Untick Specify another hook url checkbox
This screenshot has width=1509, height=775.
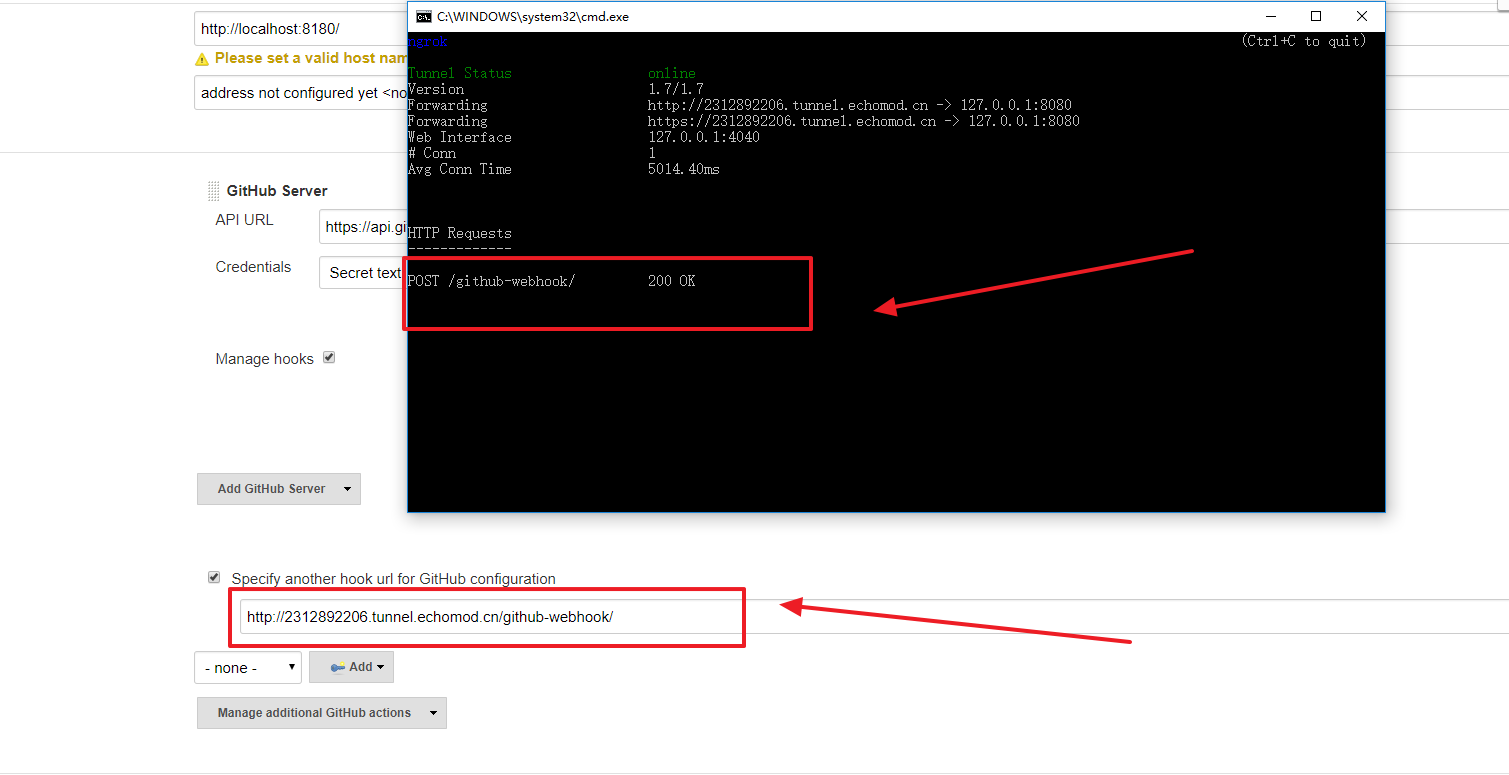[x=214, y=578]
